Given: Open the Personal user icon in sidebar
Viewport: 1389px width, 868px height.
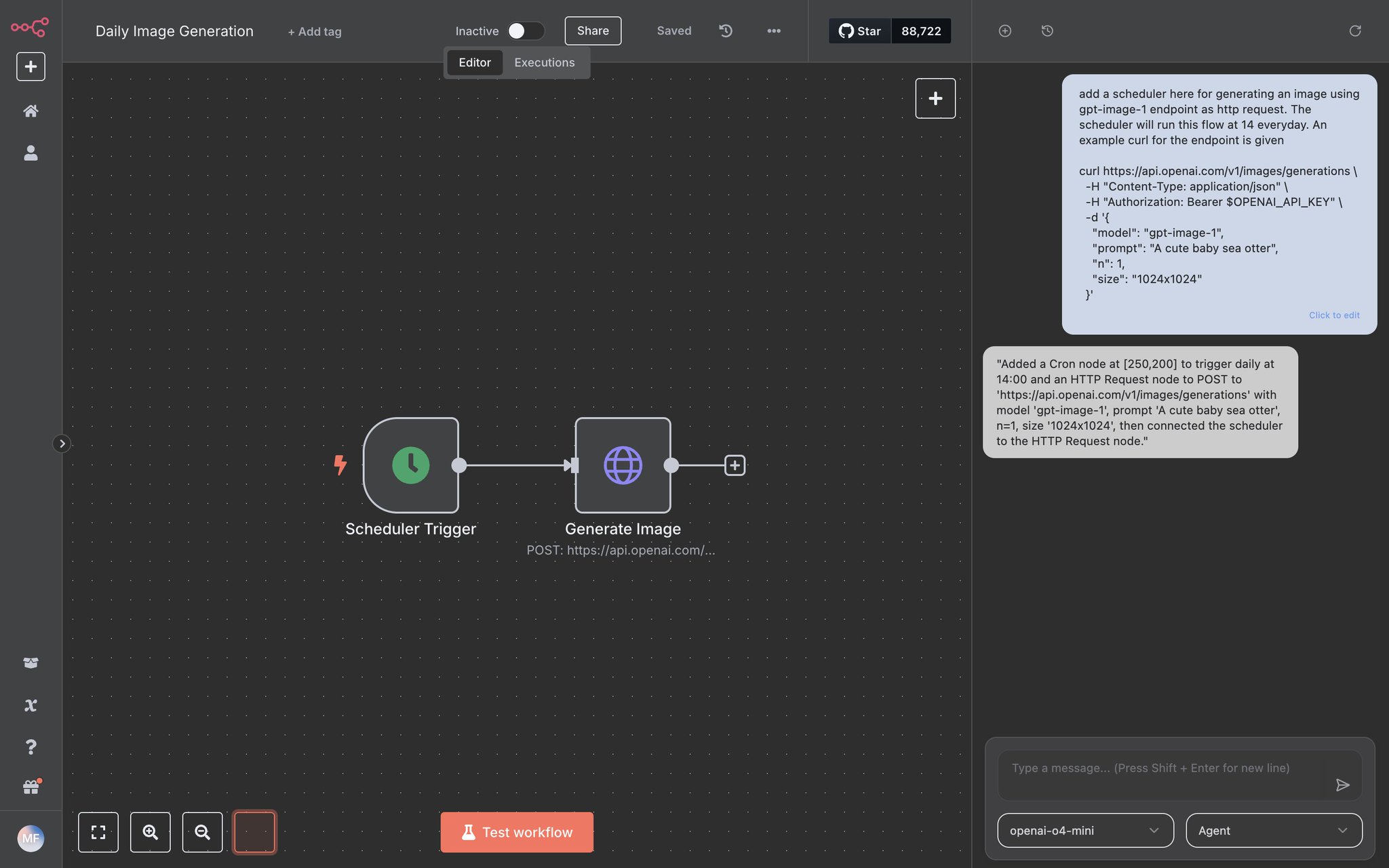Looking at the screenshot, I should [31, 153].
